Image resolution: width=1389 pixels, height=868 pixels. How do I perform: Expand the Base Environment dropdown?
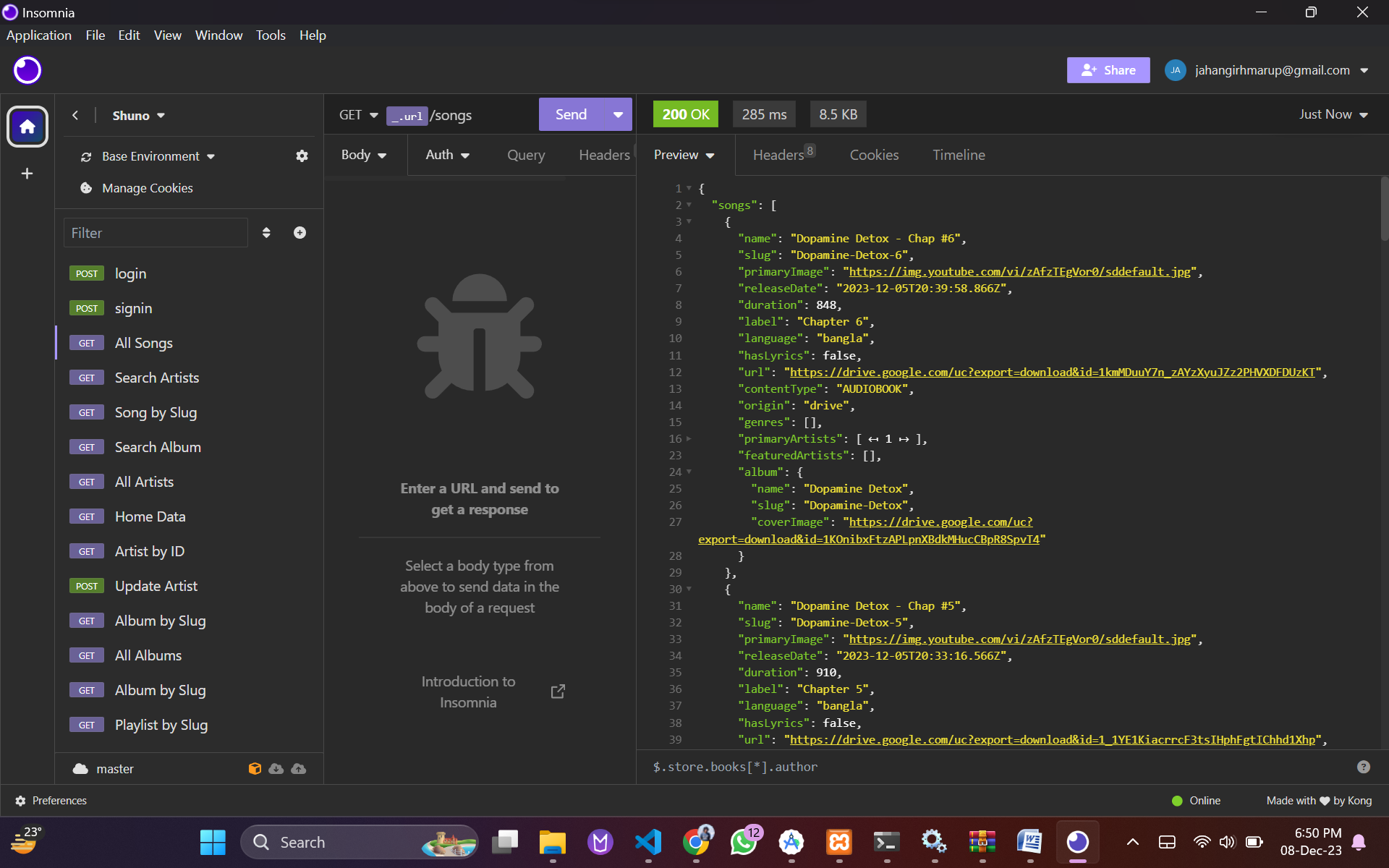[x=158, y=156]
